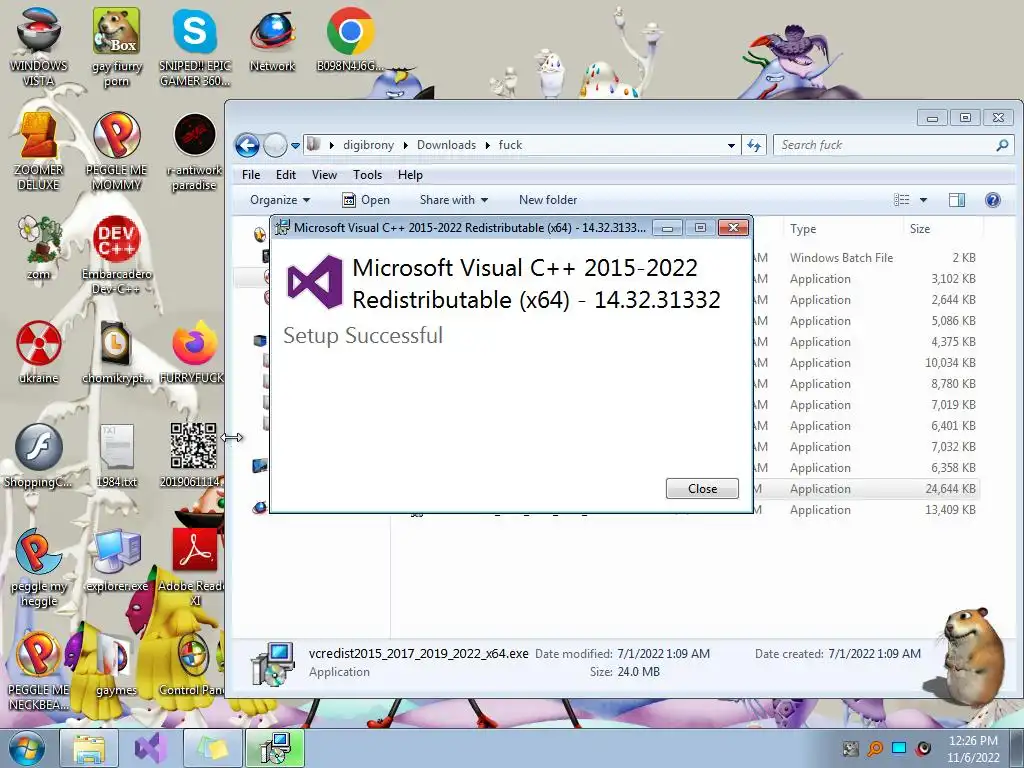Click the digibrony breadcrumb segment
The height and width of the screenshot is (768, 1024).
[x=368, y=145]
